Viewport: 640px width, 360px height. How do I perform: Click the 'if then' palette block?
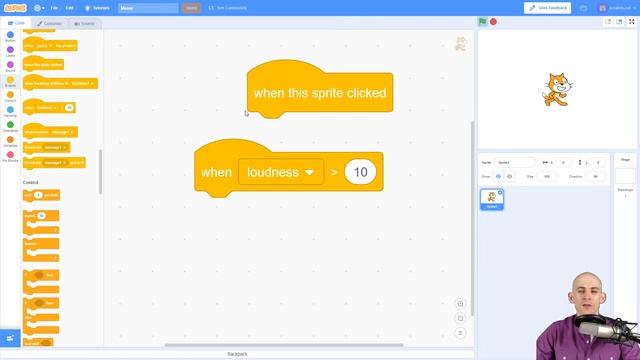point(41,281)
